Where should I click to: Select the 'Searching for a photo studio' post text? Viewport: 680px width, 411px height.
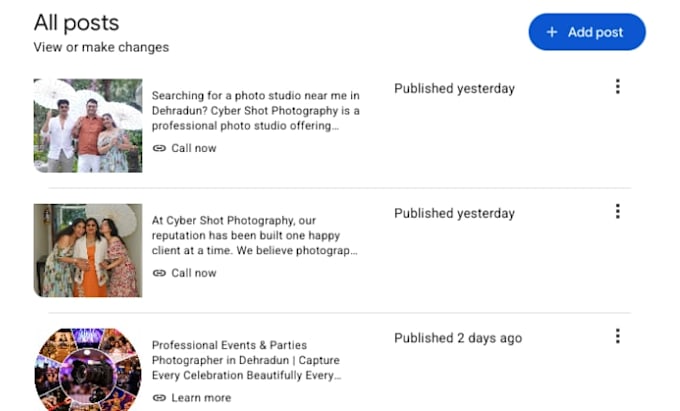[x=256, y=111]
